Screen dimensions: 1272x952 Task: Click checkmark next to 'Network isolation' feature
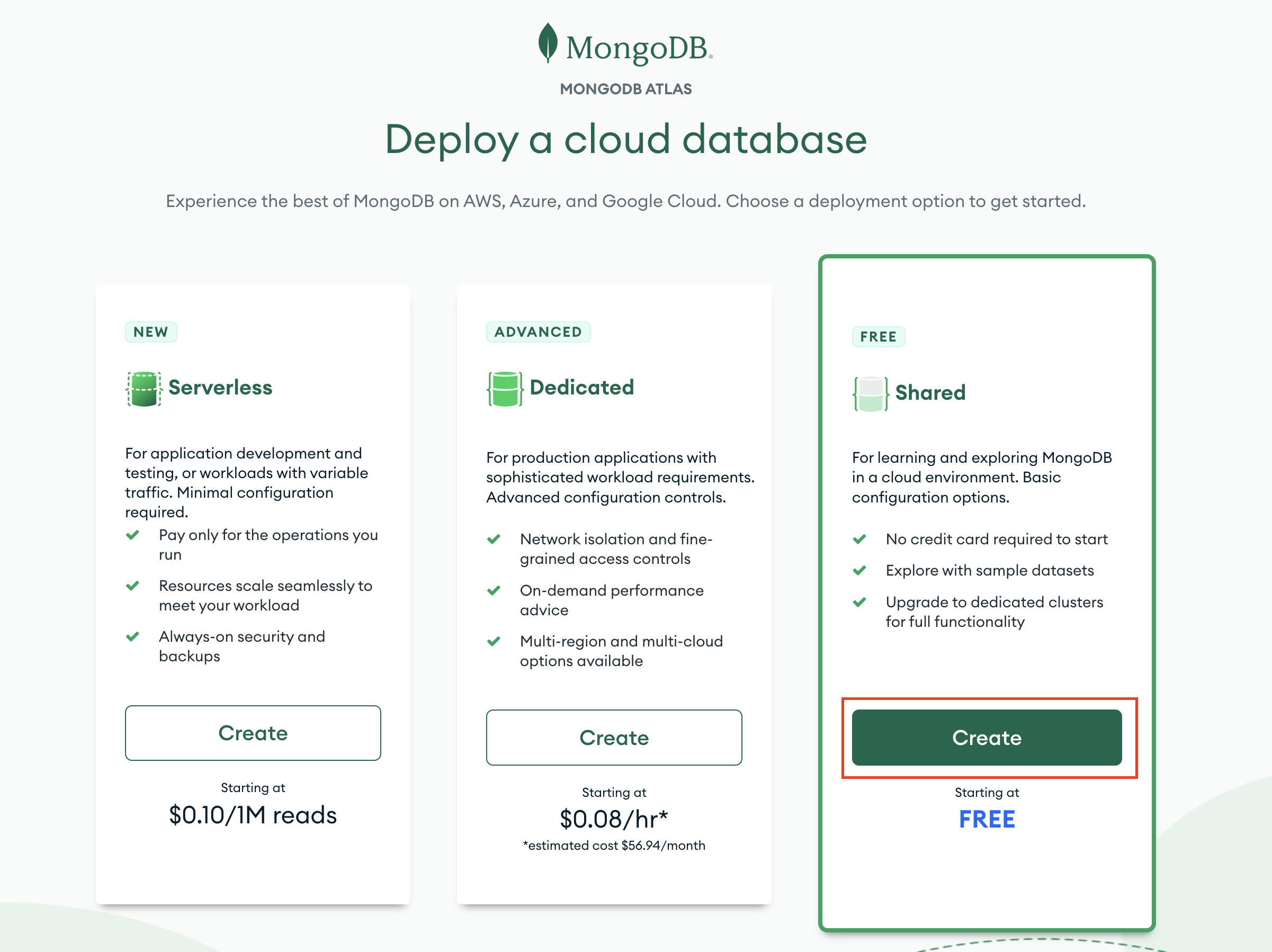[x=494, y=539]
